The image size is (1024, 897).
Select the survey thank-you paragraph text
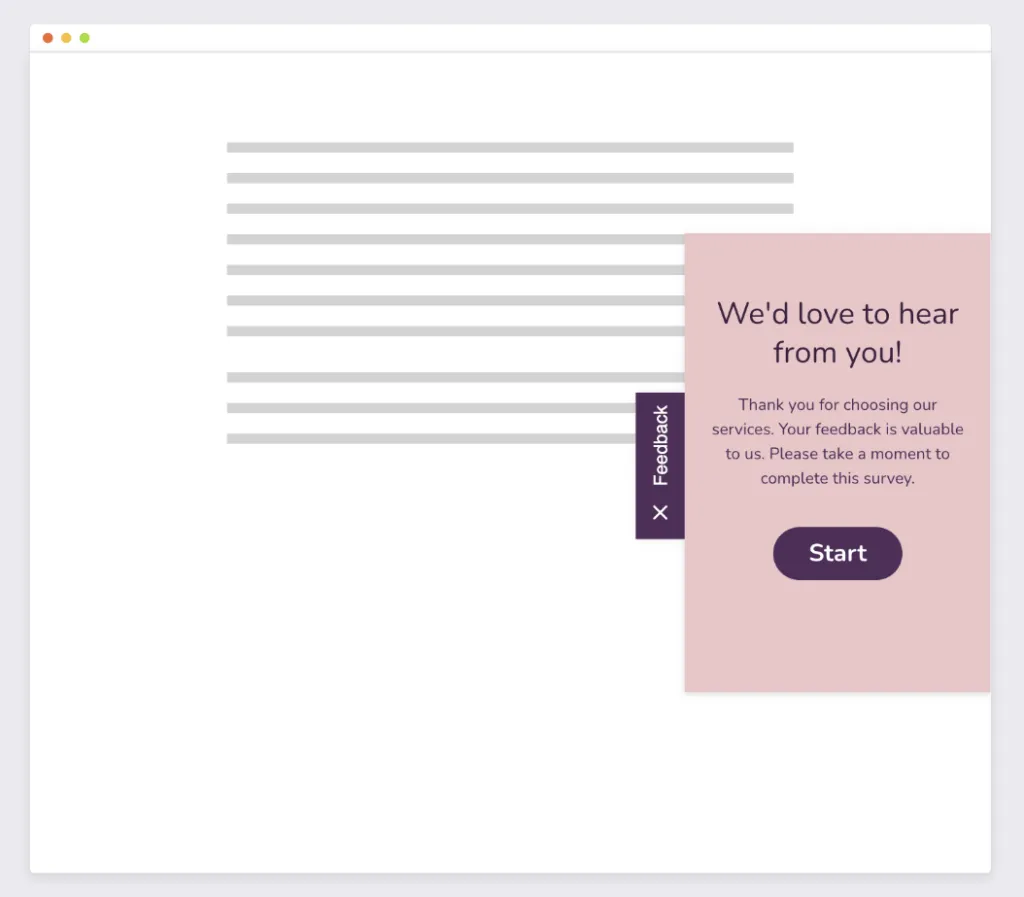[837, 441]
